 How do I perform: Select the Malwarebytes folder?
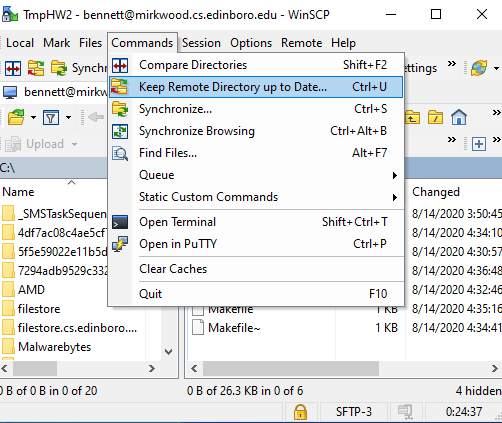[47, 347]
